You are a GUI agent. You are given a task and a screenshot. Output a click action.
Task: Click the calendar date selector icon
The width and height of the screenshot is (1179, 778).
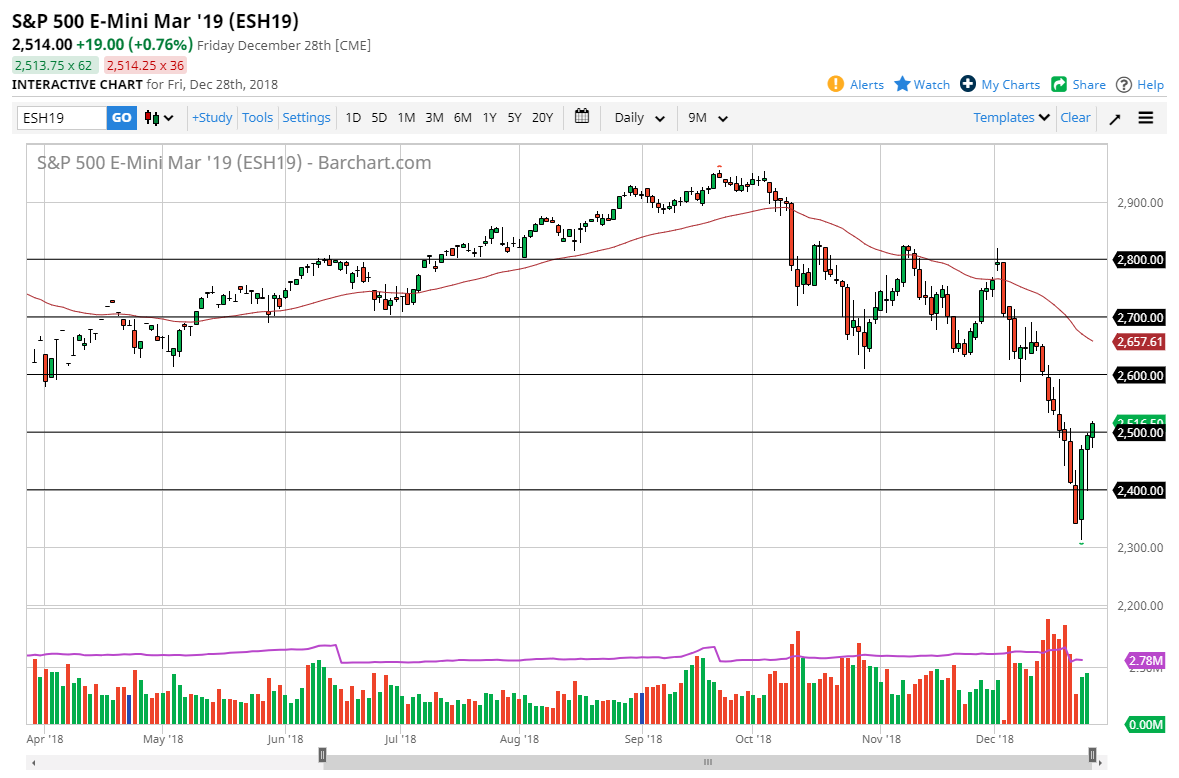point(582,117)
